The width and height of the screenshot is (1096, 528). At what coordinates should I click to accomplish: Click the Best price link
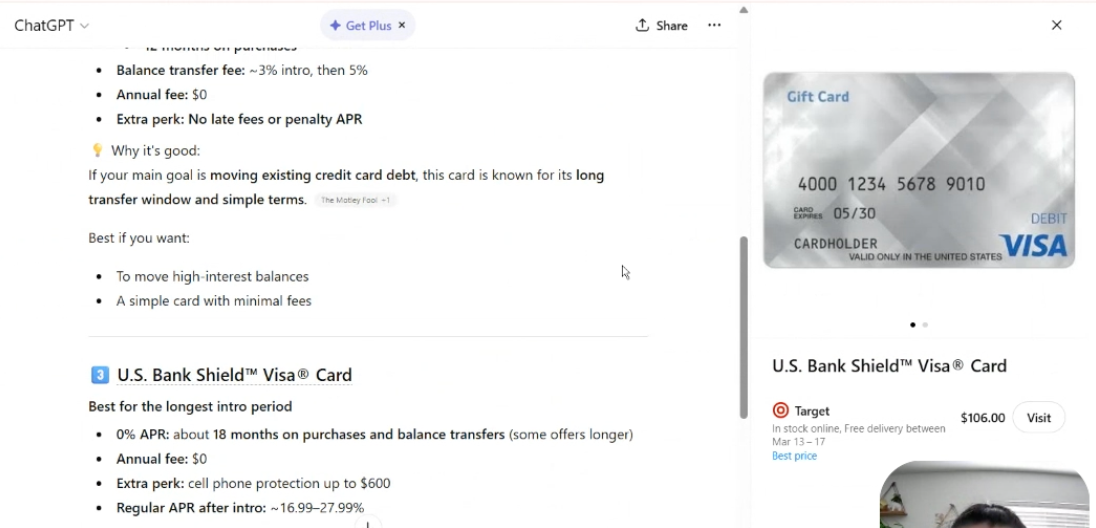[794, 456]
